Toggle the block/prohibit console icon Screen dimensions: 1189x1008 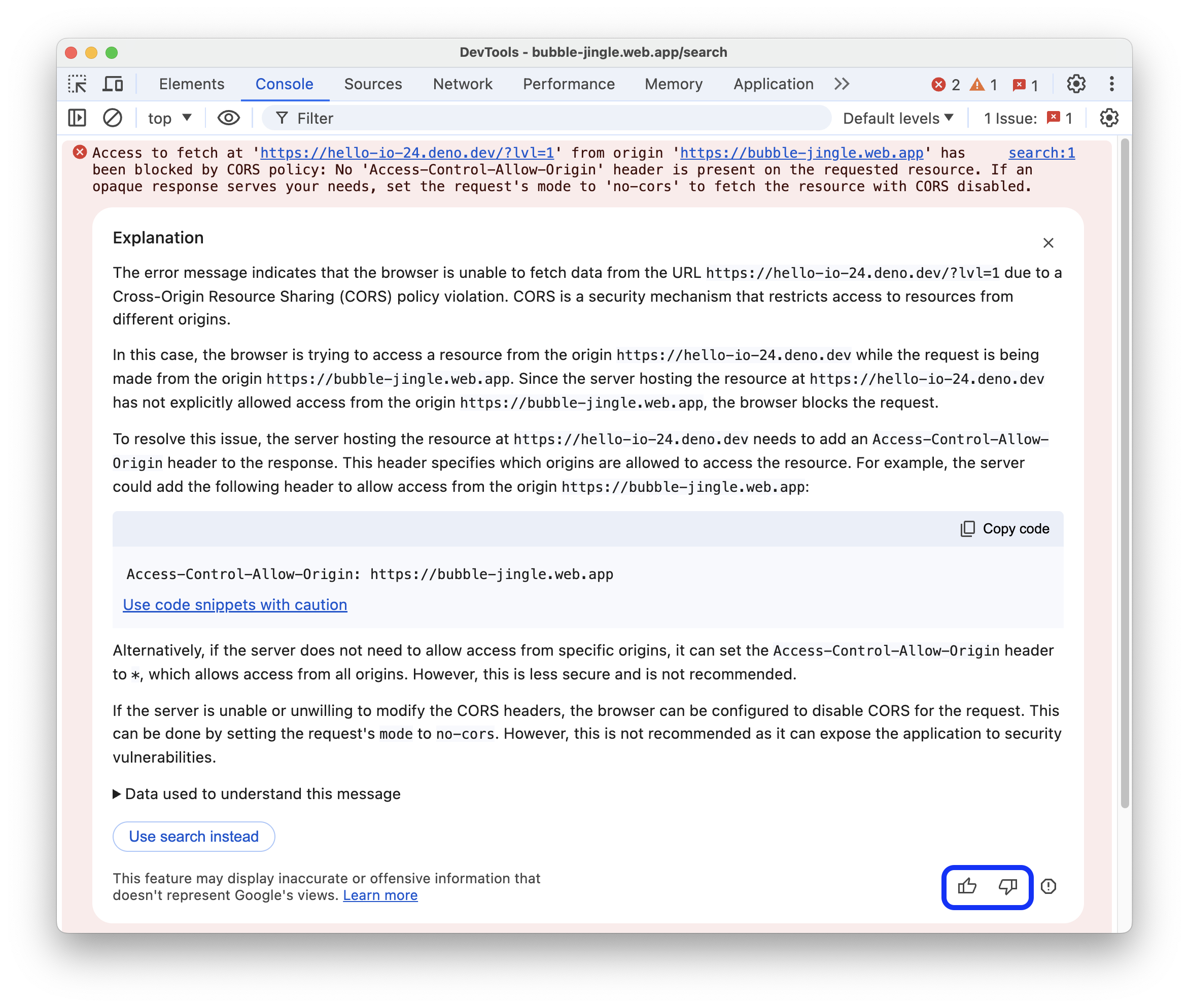click(112, 119)
